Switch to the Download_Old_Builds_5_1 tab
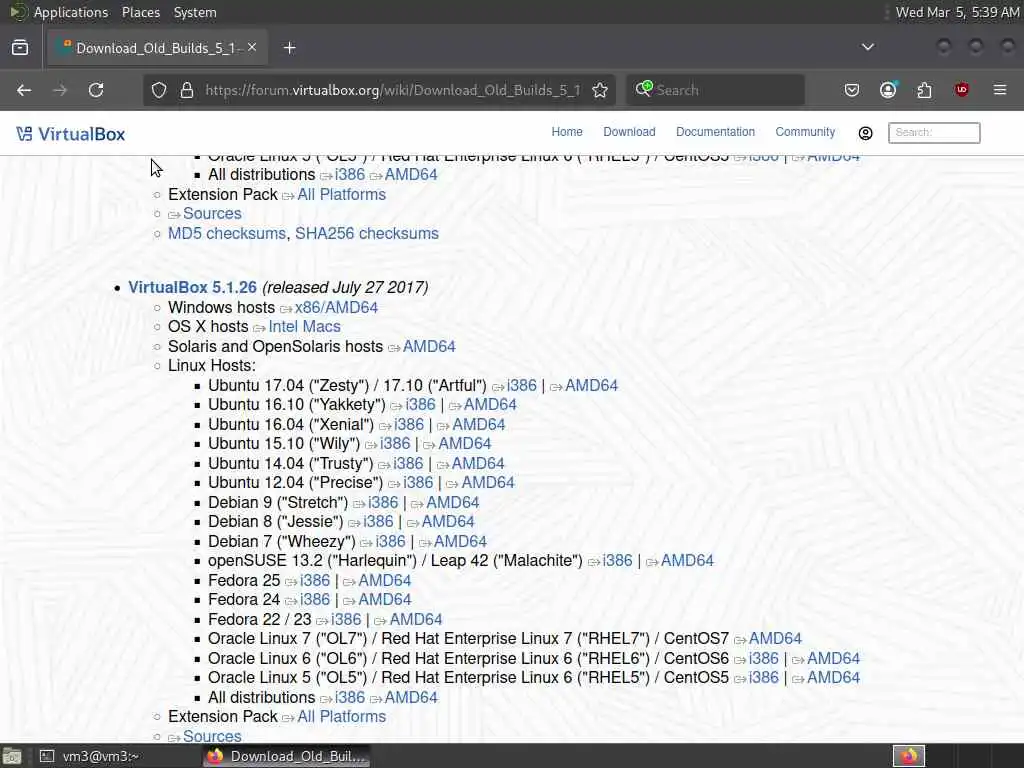The width and height of the screenshot is (1024, 768). [157, 48]
